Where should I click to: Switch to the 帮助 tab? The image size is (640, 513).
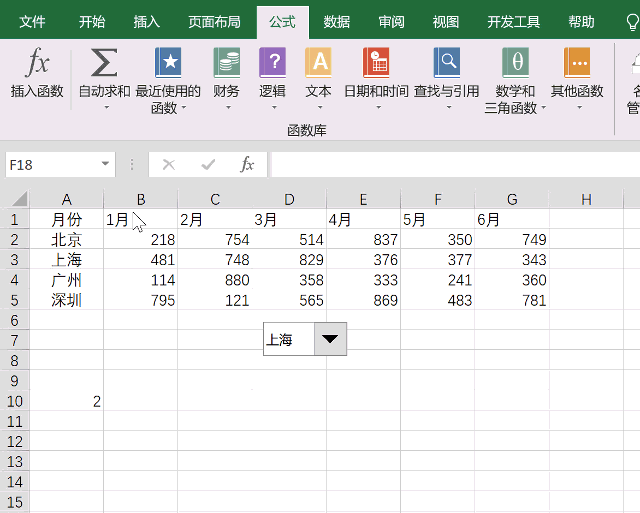[582, 22]
